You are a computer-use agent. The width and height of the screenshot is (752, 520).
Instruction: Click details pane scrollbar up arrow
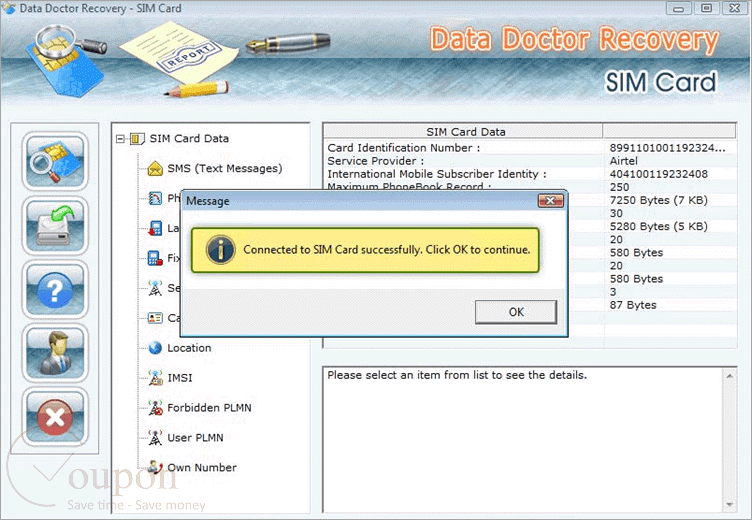point(729,376)
